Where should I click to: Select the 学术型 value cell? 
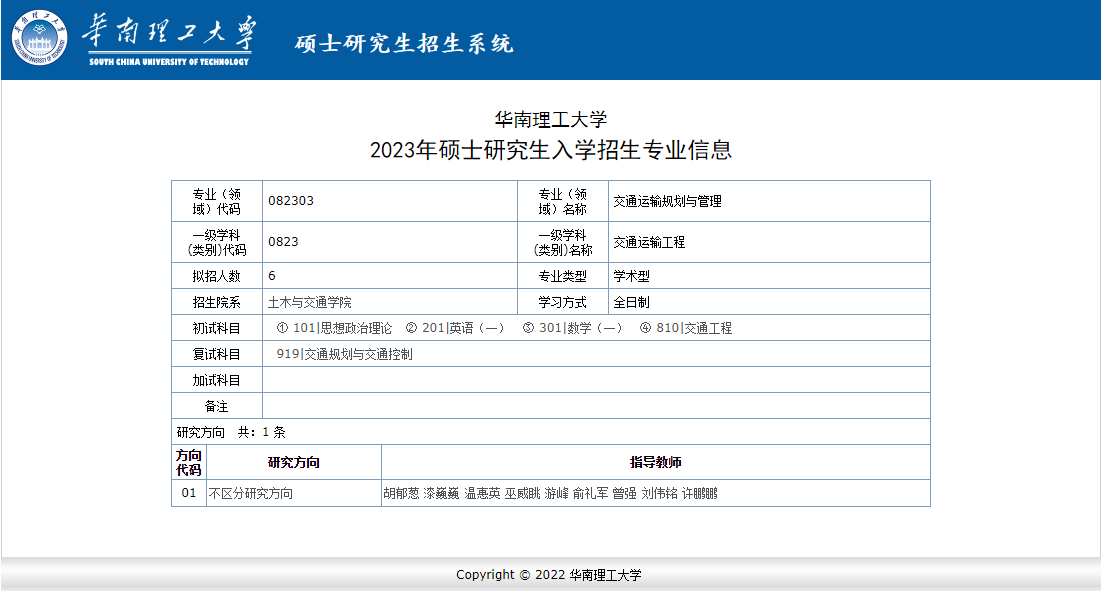pyautogui.click(x=769, y=276)
